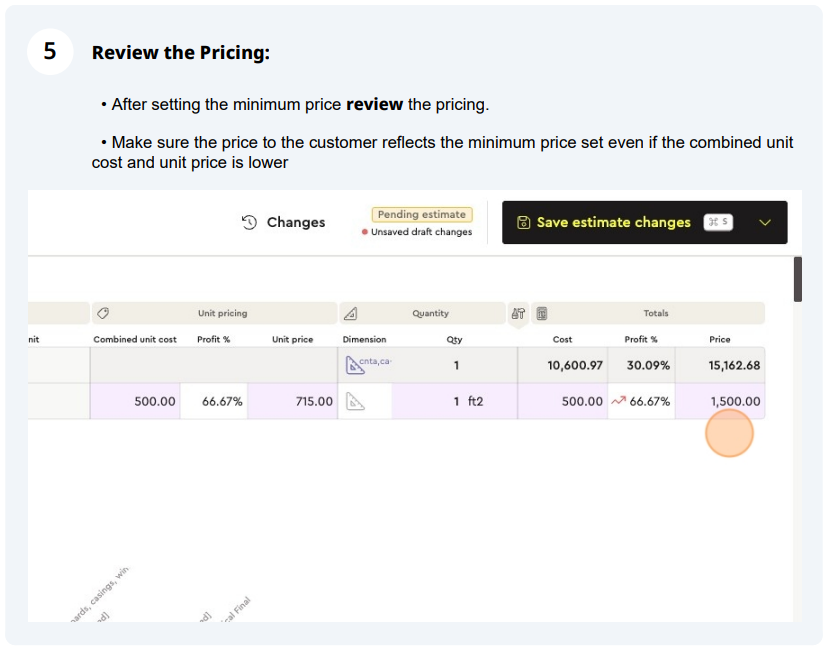Click the tools icon beside Totals
The height and width of the screenshot is (651, 831).
(x=518, y=313)
